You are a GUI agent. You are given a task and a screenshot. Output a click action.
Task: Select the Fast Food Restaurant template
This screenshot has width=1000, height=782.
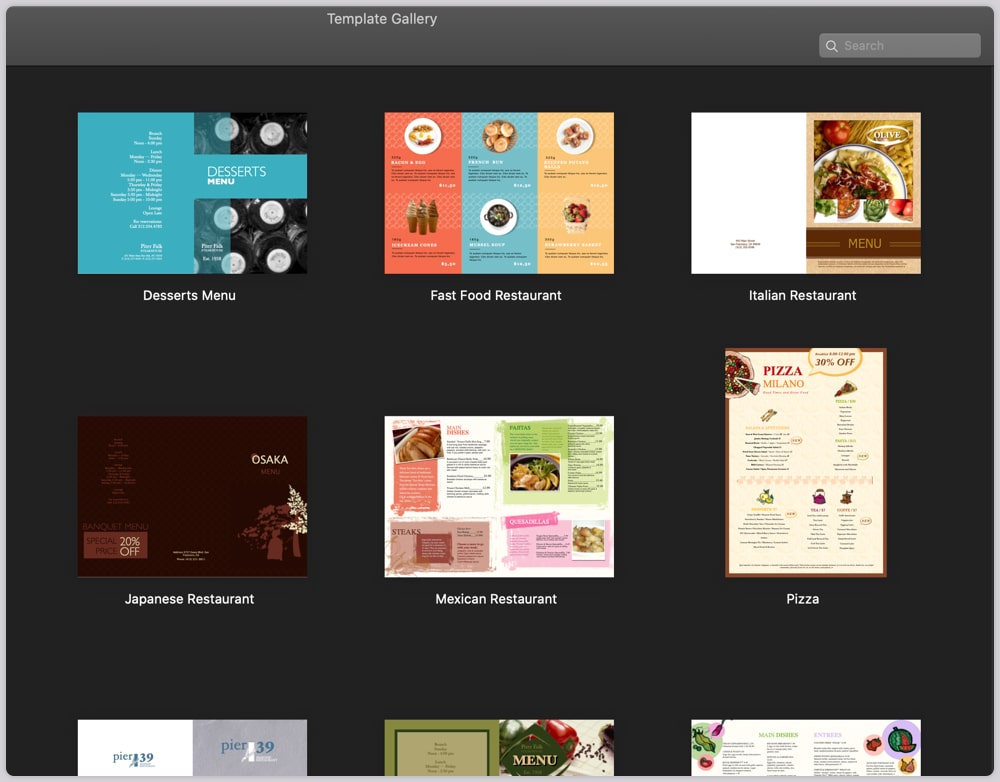click(499, 193)
